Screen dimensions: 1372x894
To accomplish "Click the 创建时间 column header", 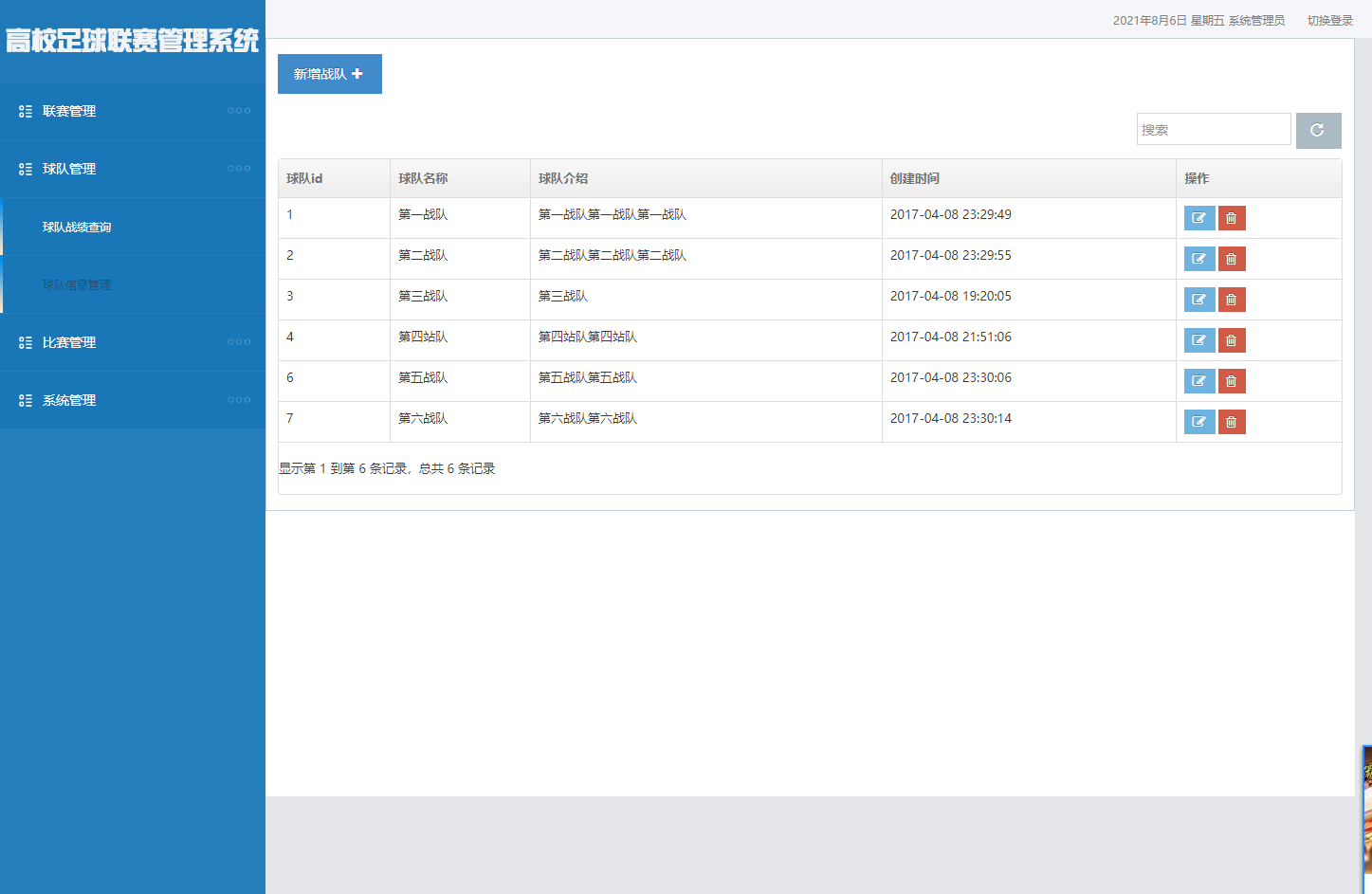I will click(914, 178).
